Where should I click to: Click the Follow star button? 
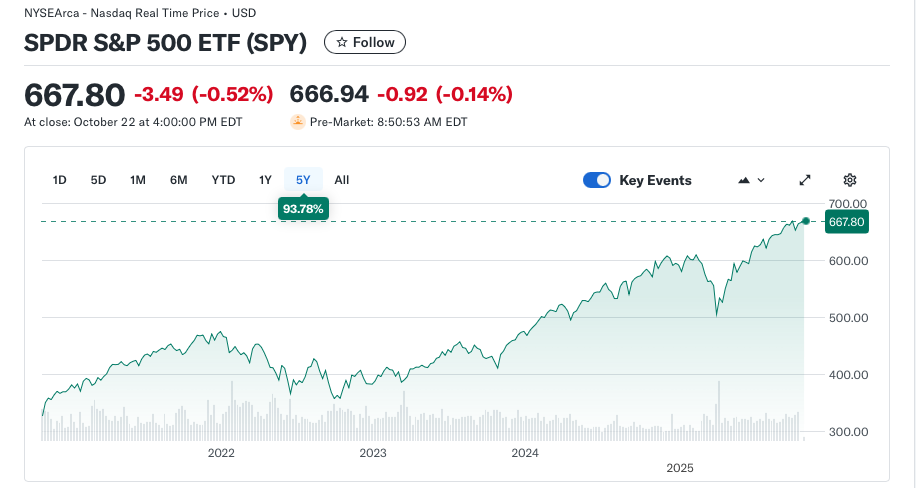coord(365,42)
